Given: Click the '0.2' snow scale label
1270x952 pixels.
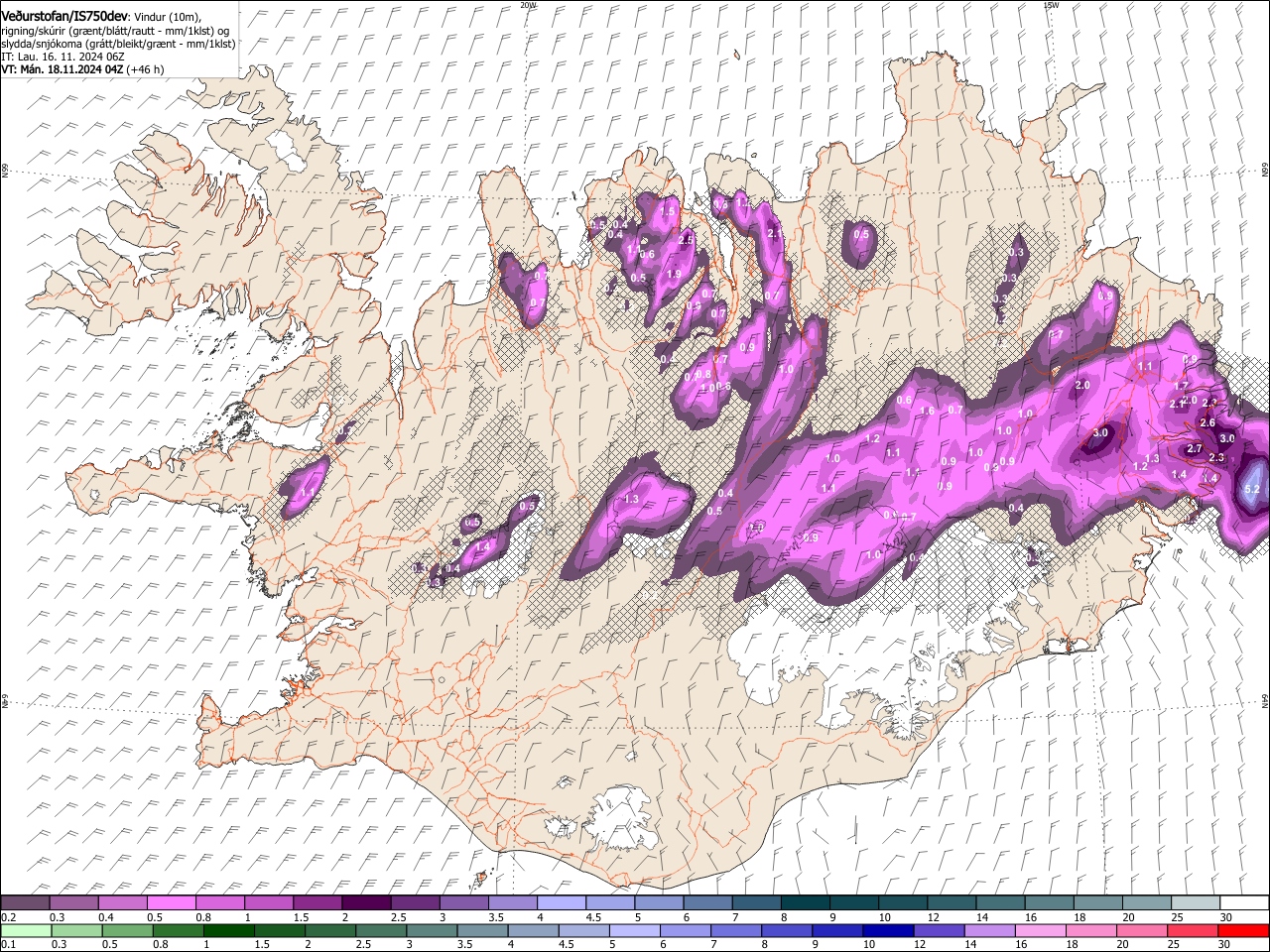Looking at the screenshot, I should coord(8,917).
